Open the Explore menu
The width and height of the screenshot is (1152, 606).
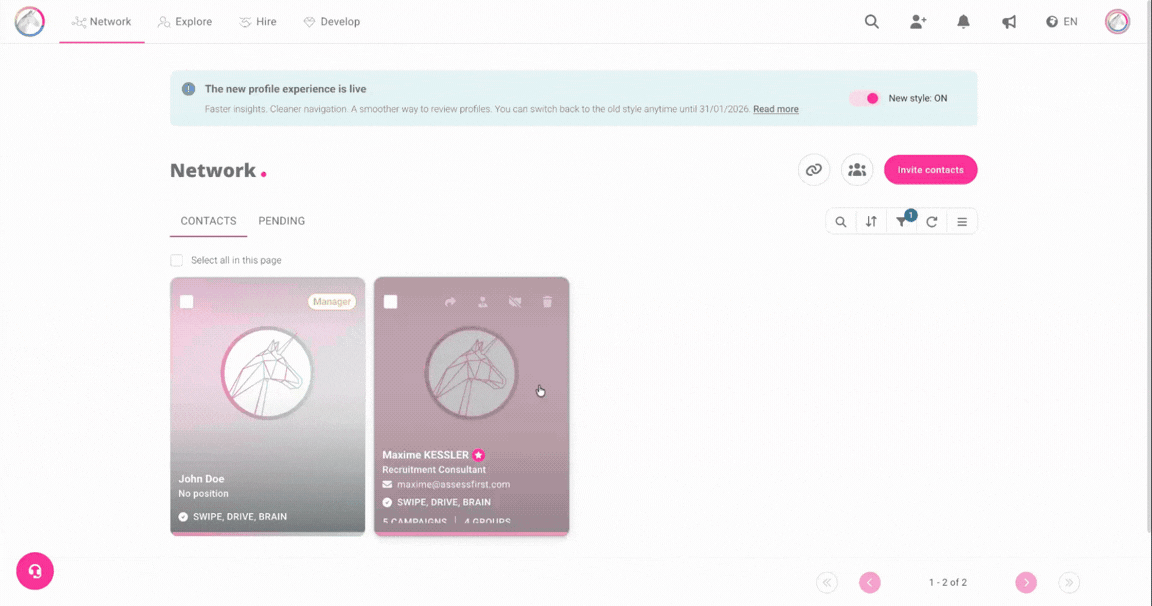[x=185, y=22]
